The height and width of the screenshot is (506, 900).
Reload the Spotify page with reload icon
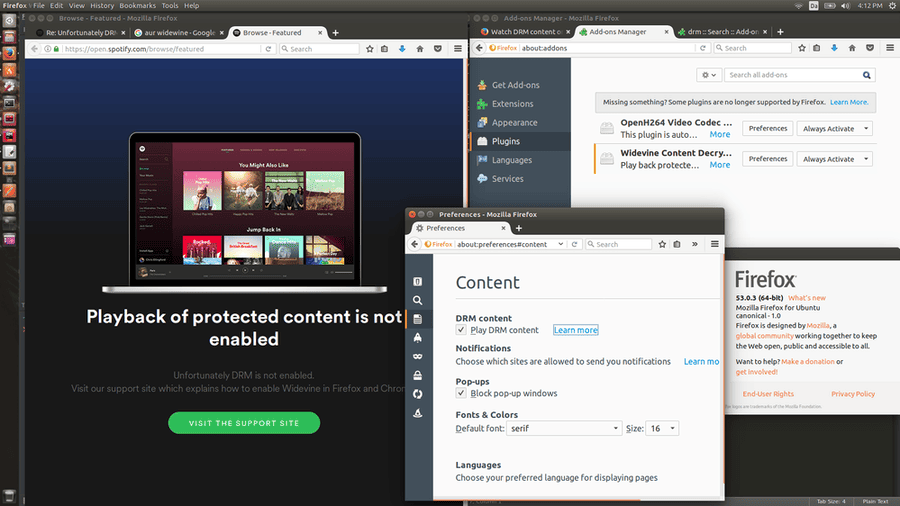(x=268, y=49)
